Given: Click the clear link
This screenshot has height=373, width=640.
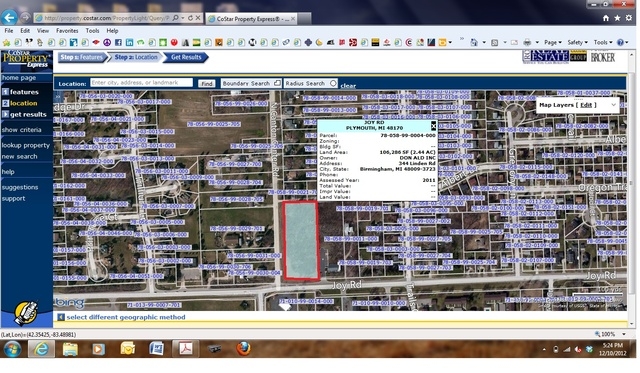Looking at the screenshot, I should coord(348,86).
